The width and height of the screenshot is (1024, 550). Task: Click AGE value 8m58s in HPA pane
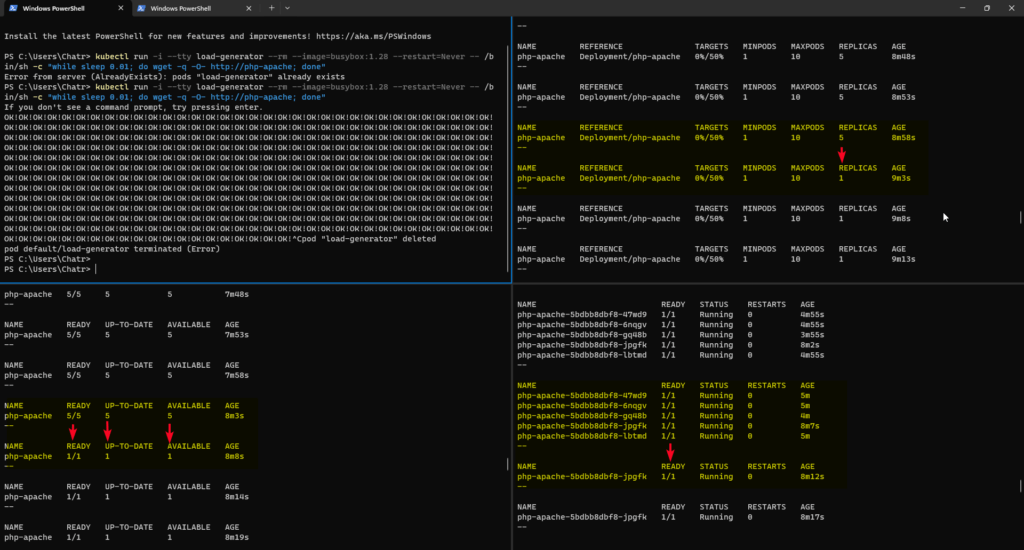tap(903, 138)
